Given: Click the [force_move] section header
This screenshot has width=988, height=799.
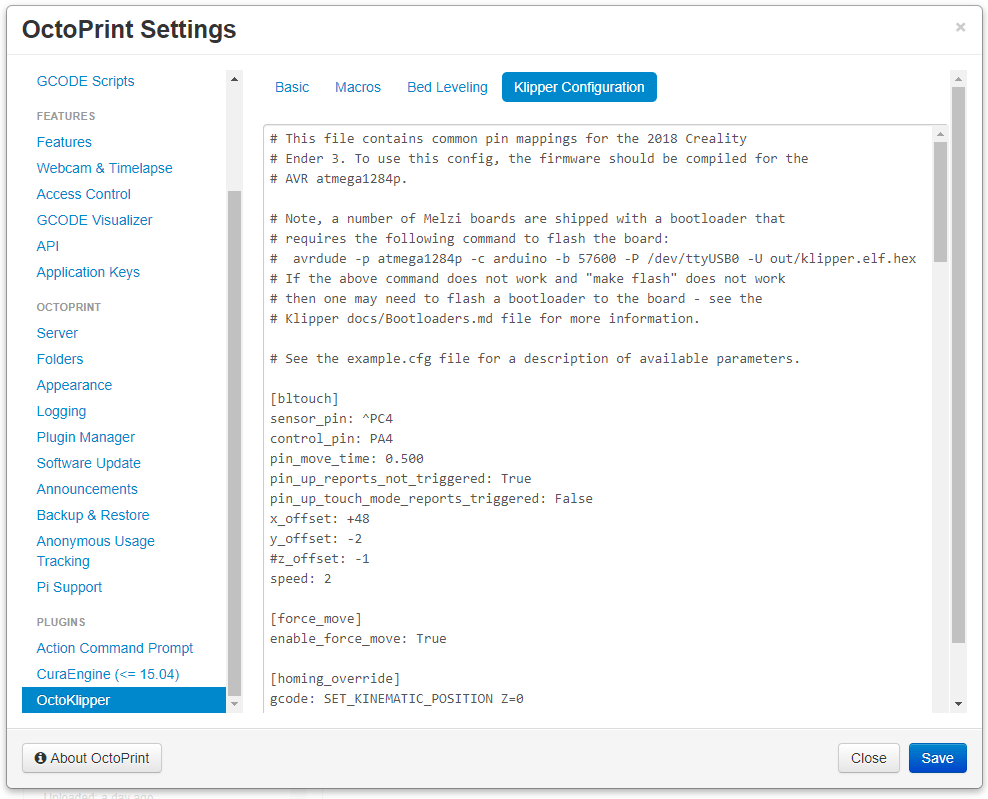Looking at the screenshot, I should click(x=316, y=619).
